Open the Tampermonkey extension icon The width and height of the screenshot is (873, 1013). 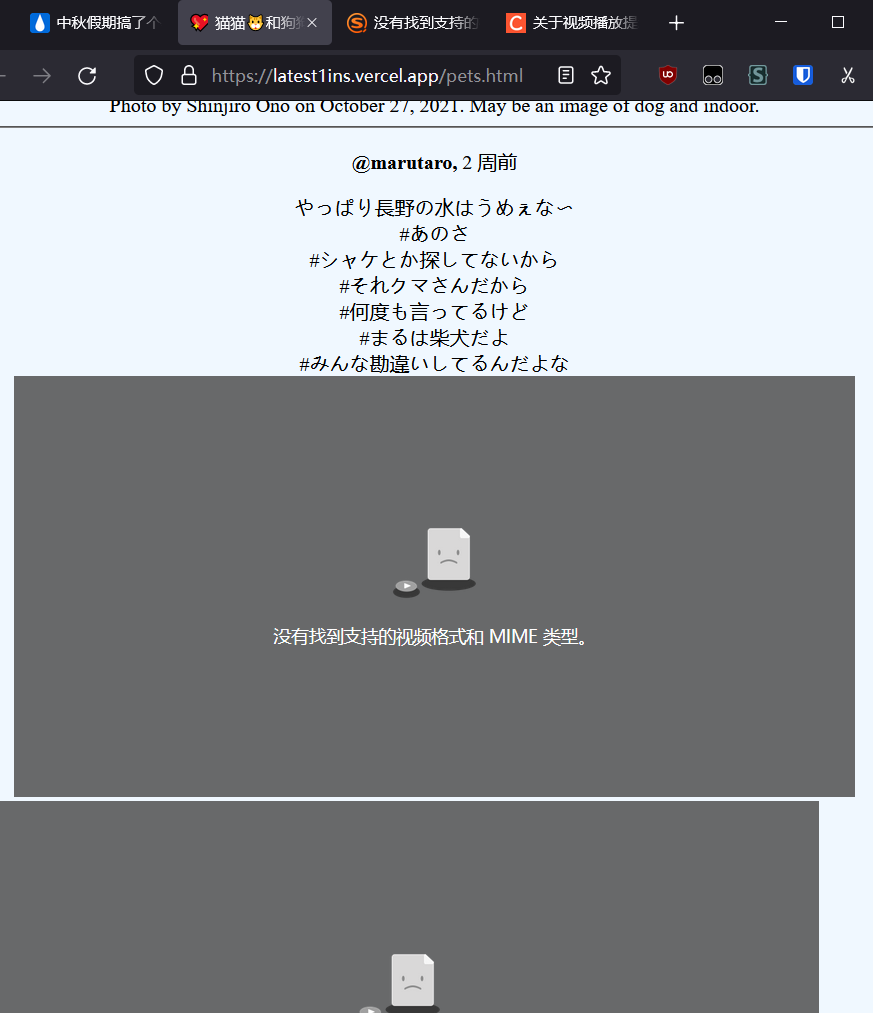point(713,76)
